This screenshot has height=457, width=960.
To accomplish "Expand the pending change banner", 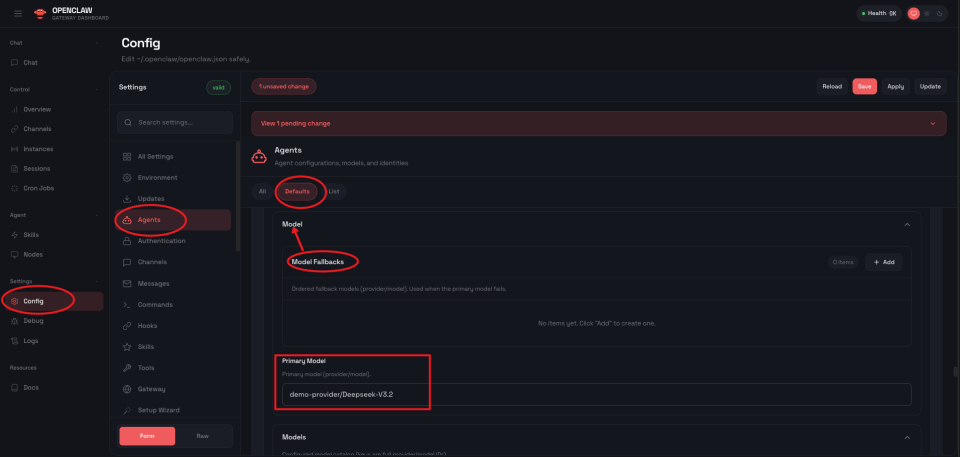I will point(932,123).
